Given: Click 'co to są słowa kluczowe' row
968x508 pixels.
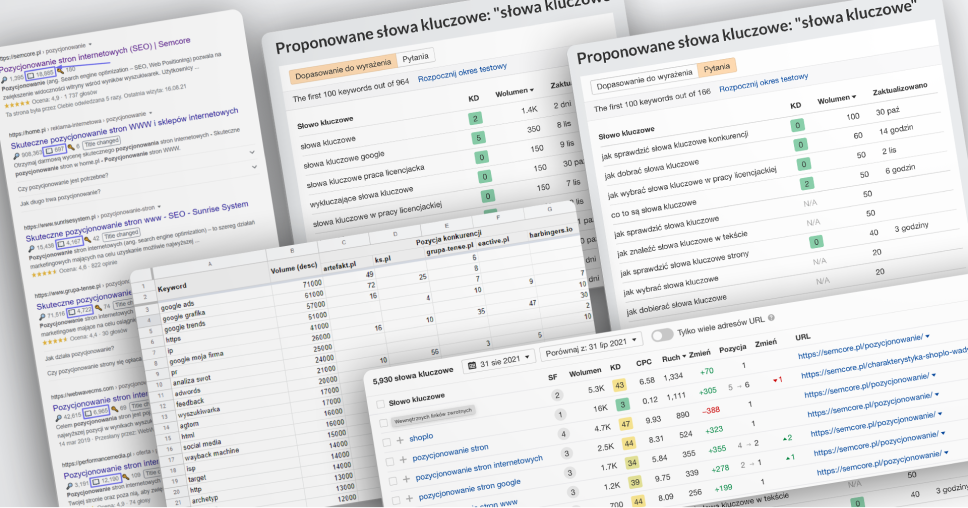Looking at the screenshot, I should coord(653,209).
